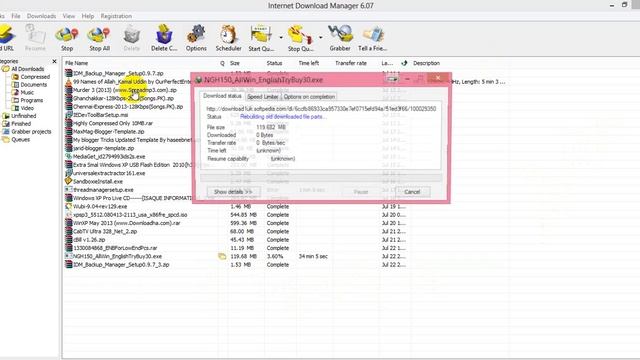Click the Tell a Friend icon
Image resolution: width=640 pixels, height=360 pixels.
coord(373,38)
